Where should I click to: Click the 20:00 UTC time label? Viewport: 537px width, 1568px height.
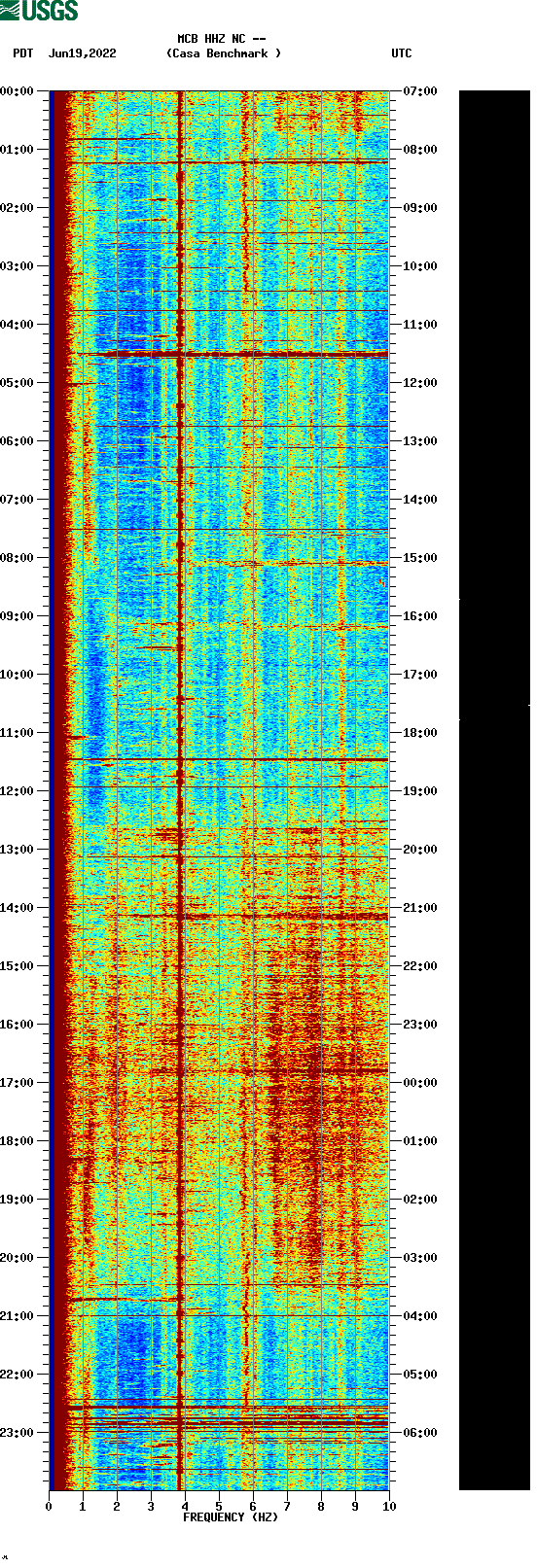click(420, 850)
